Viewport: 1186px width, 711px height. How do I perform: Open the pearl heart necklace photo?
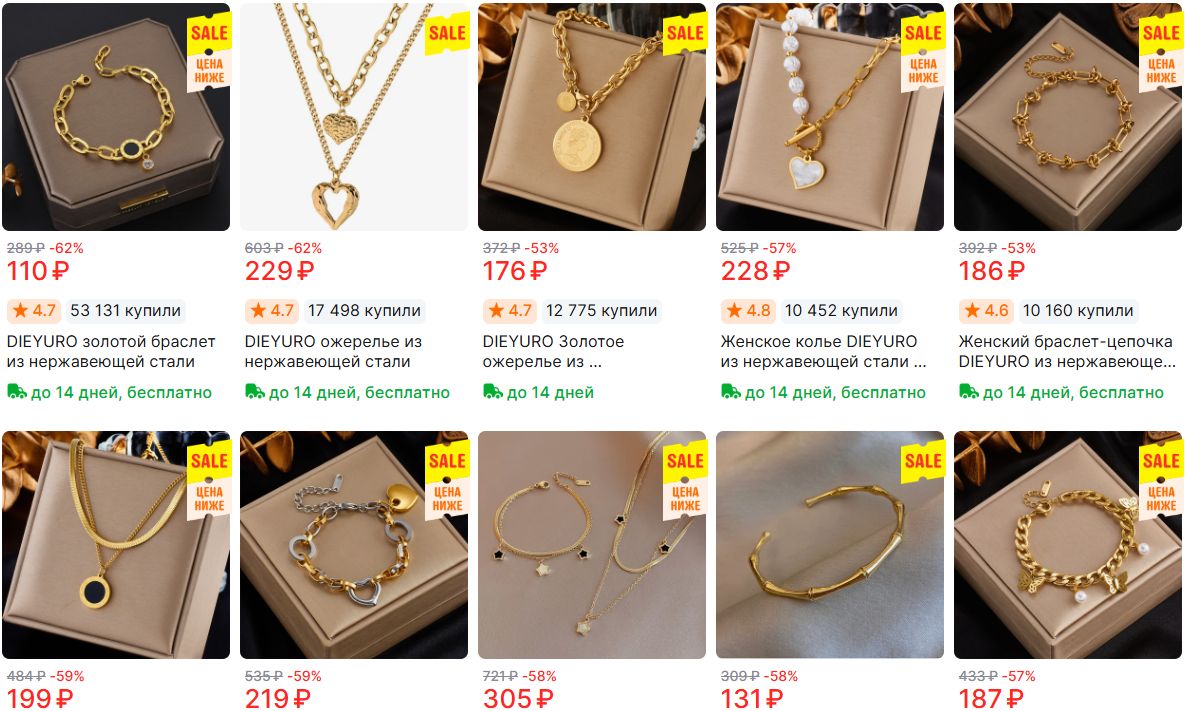830,117
